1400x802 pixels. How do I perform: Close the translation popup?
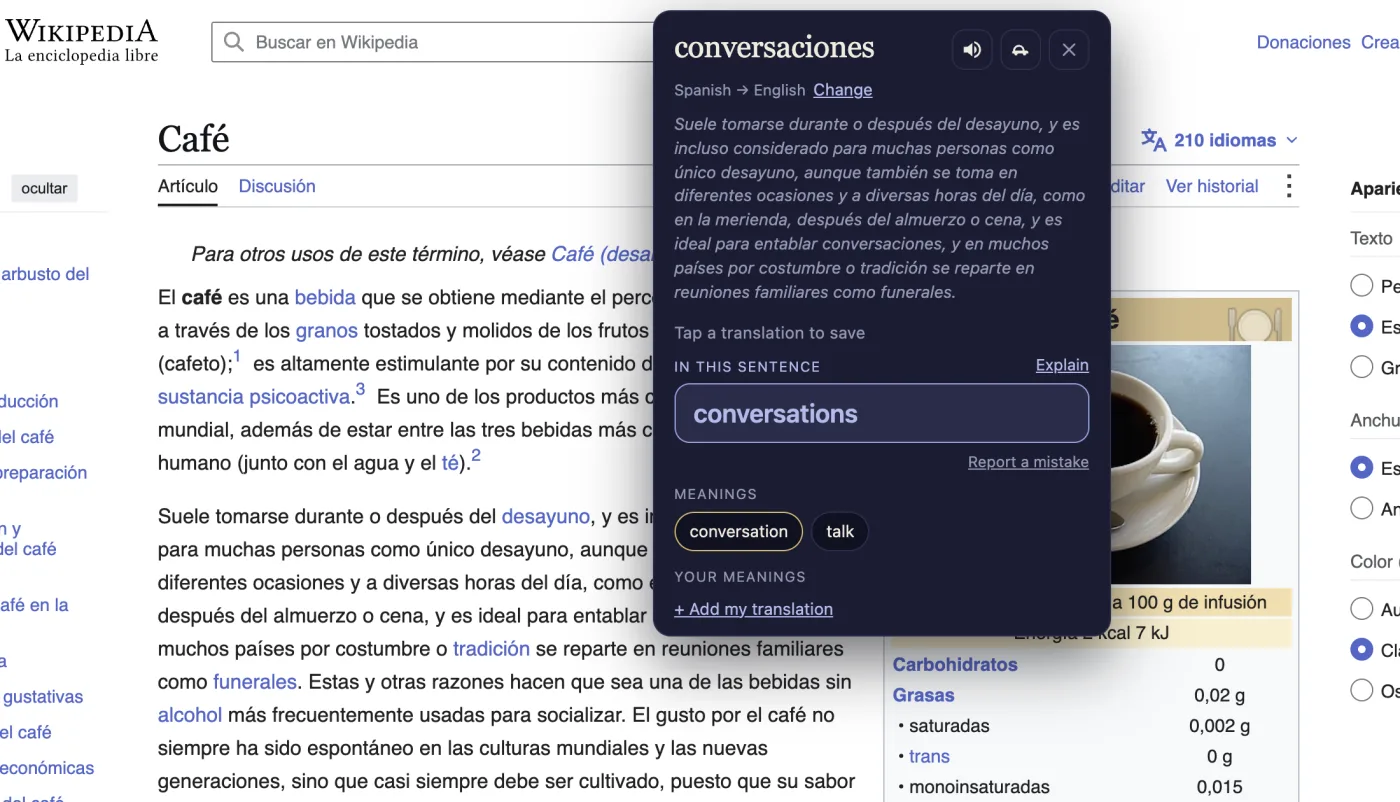pos(1069,50)
